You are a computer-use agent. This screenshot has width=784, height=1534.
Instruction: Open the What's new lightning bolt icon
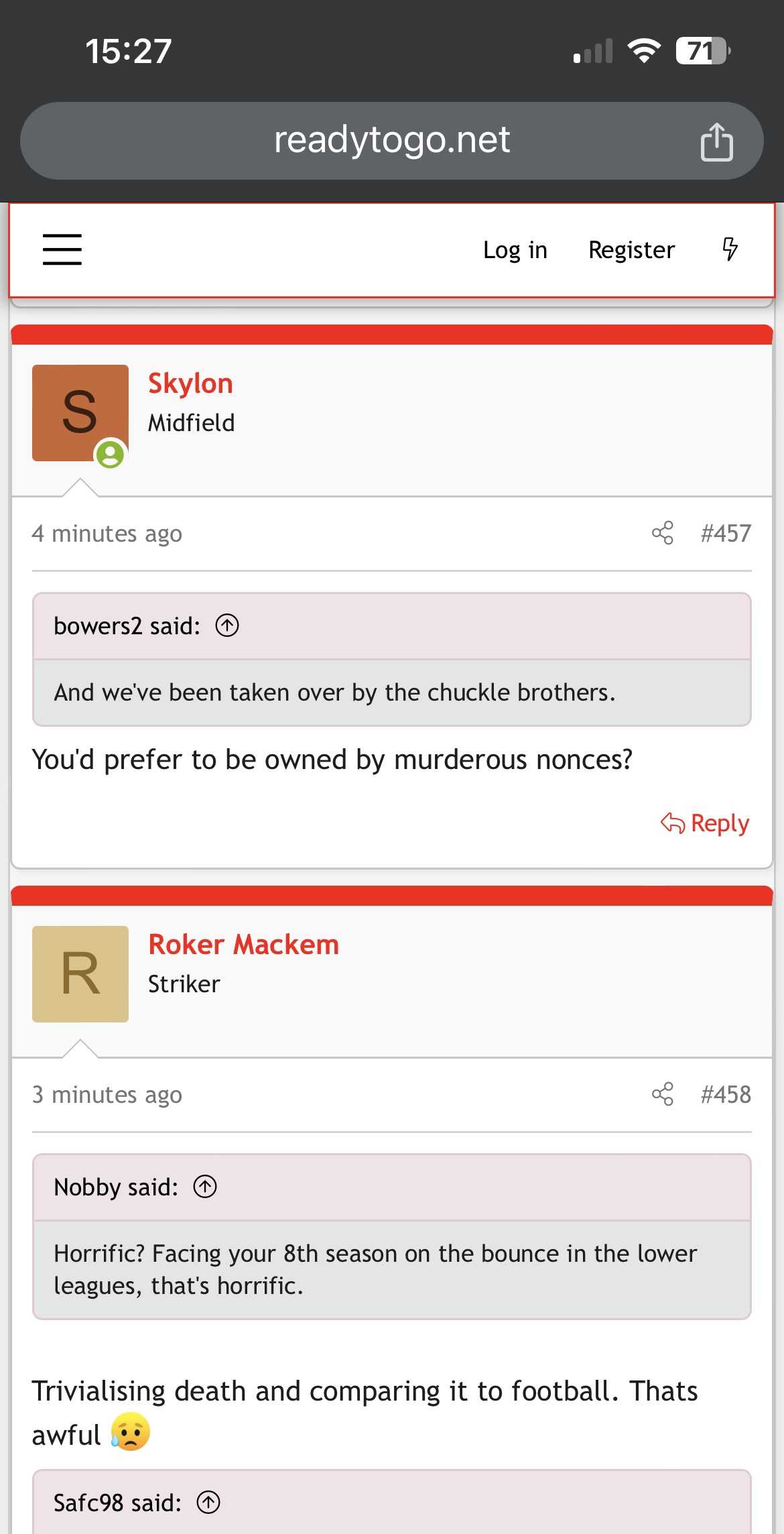[730, 249]
